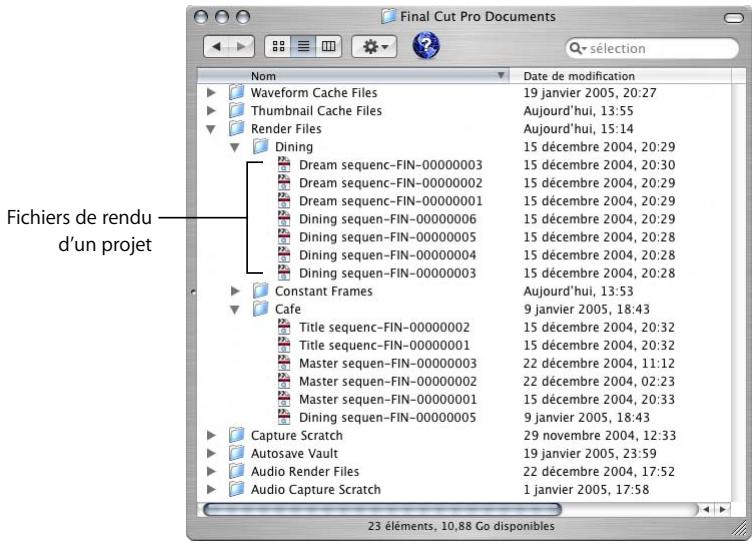Click the 23 éléments status bar text

coord(461,526)
